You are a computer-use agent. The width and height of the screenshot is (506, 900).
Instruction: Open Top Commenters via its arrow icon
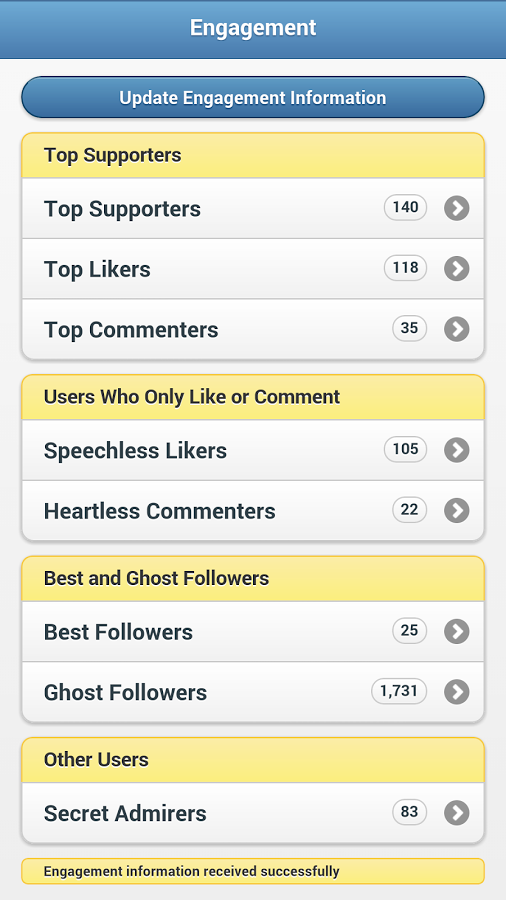point(457,329)
